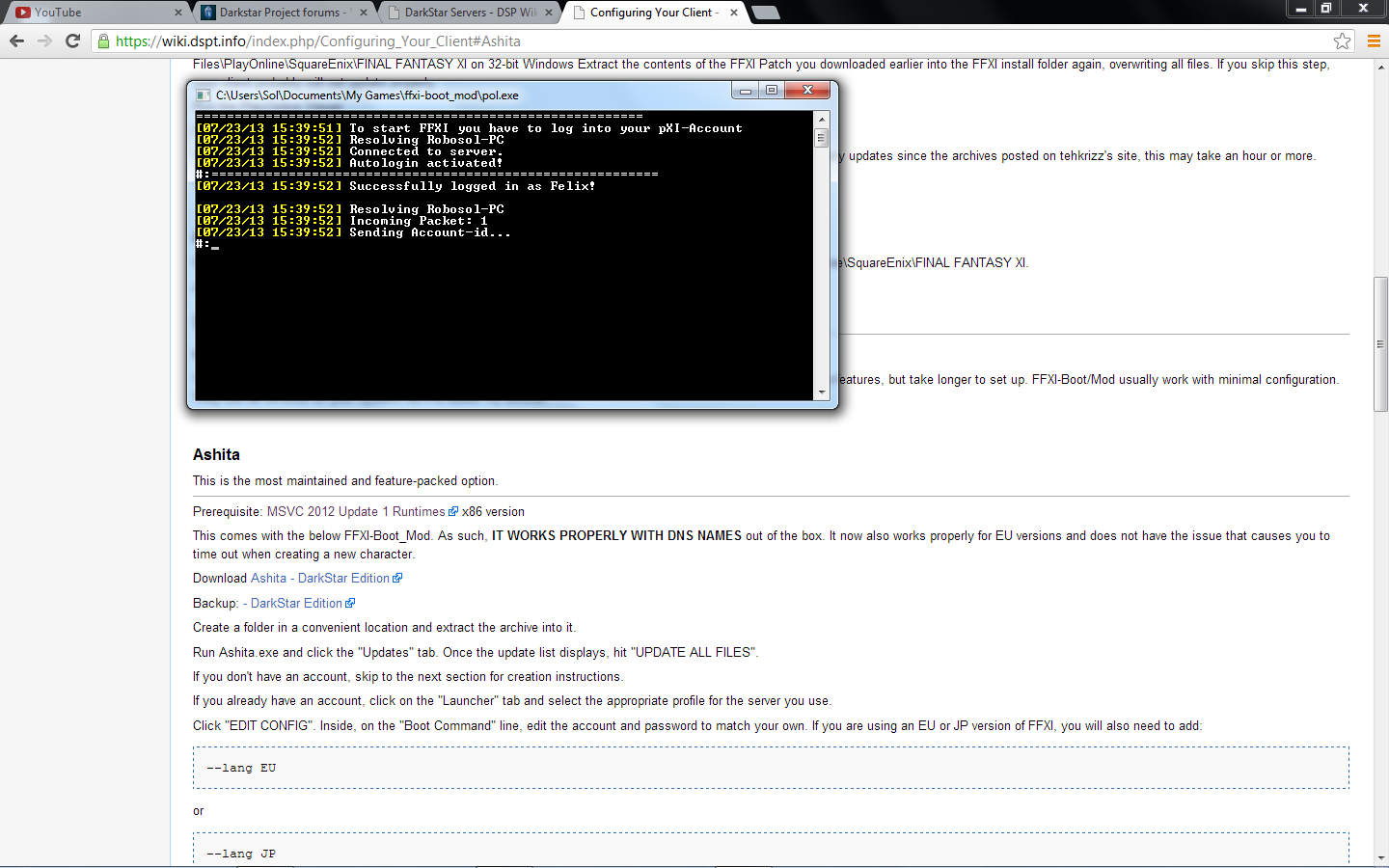Switch to DarkStar Servers DSP Wiki tab

[x=467, y=13]
